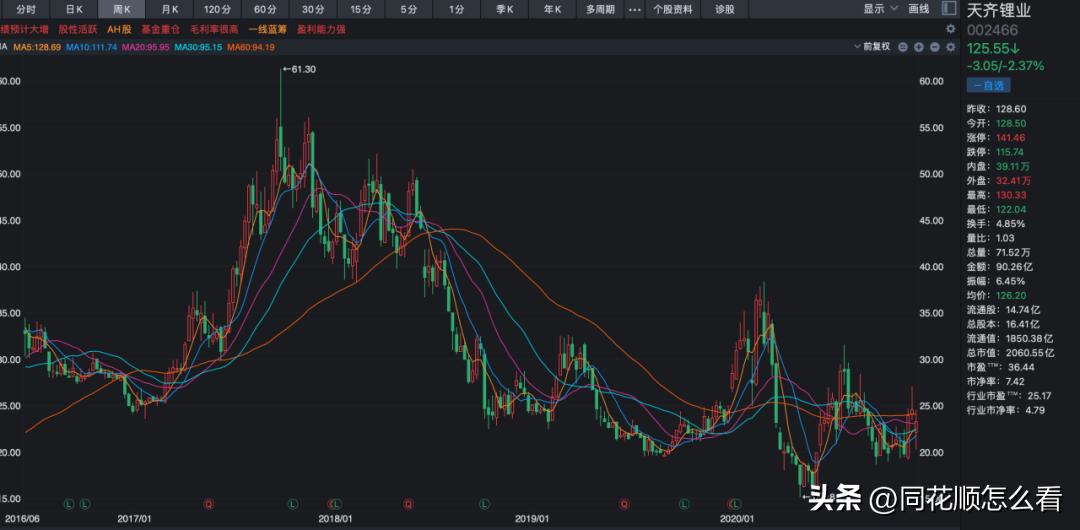The image size is (1080, 530).
Task: Click the 毛利率很高 tag
Action: [x=214, y=30]
